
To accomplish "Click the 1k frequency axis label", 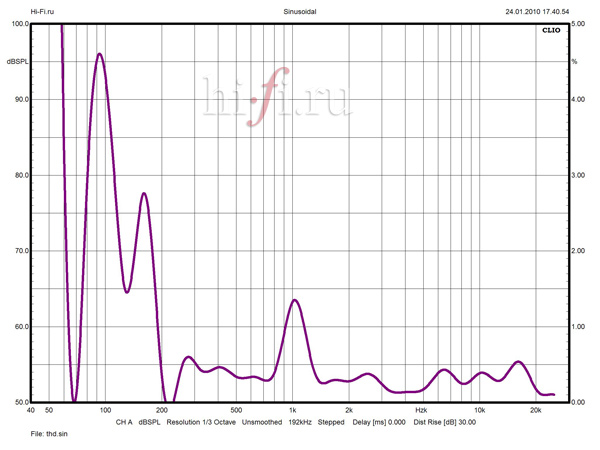I will (292, 411).
